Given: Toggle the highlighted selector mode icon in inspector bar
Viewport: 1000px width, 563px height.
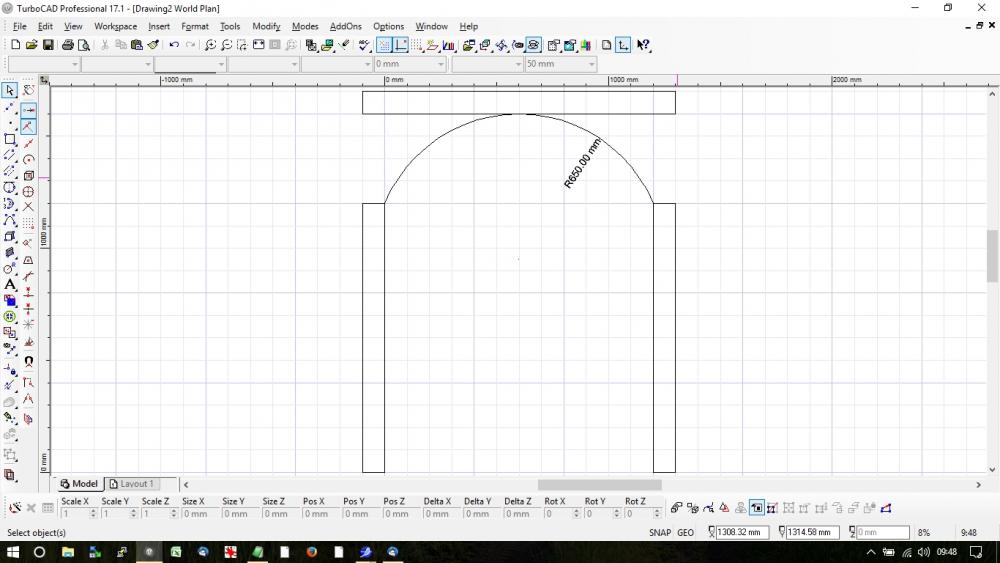Looking at the screenshot, I should (x=756, y=508).
